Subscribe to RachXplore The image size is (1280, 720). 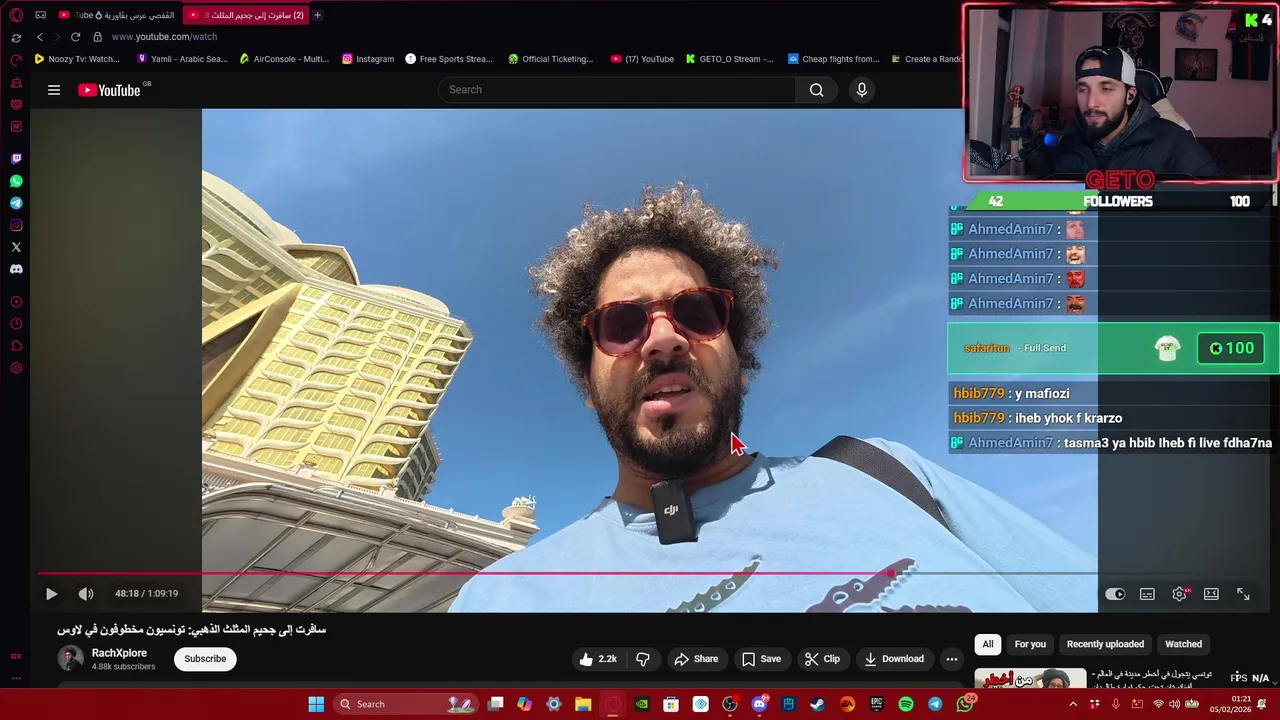tap(205, 659)
